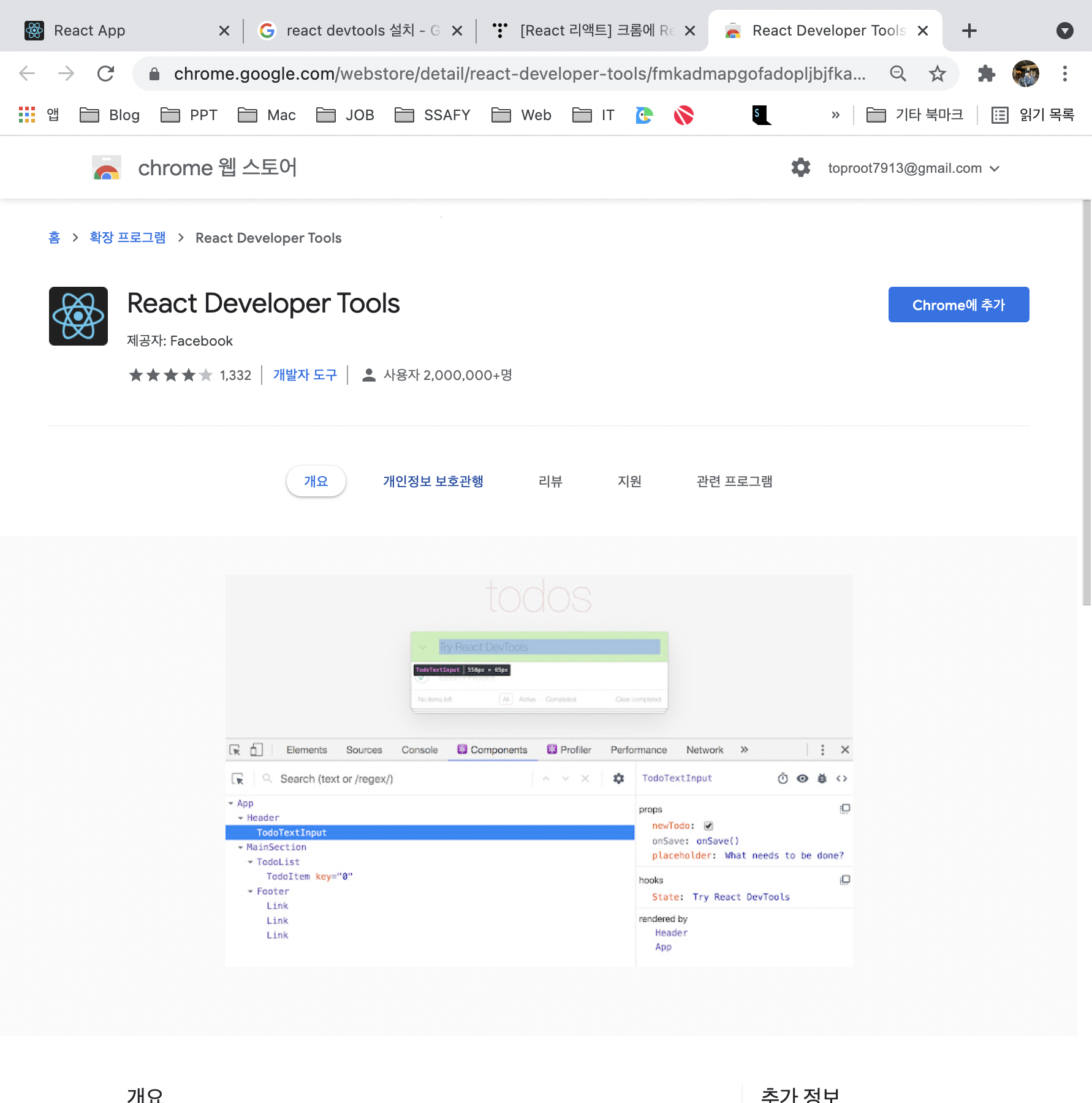Click the chrome 웹 스토어 title

218,167
